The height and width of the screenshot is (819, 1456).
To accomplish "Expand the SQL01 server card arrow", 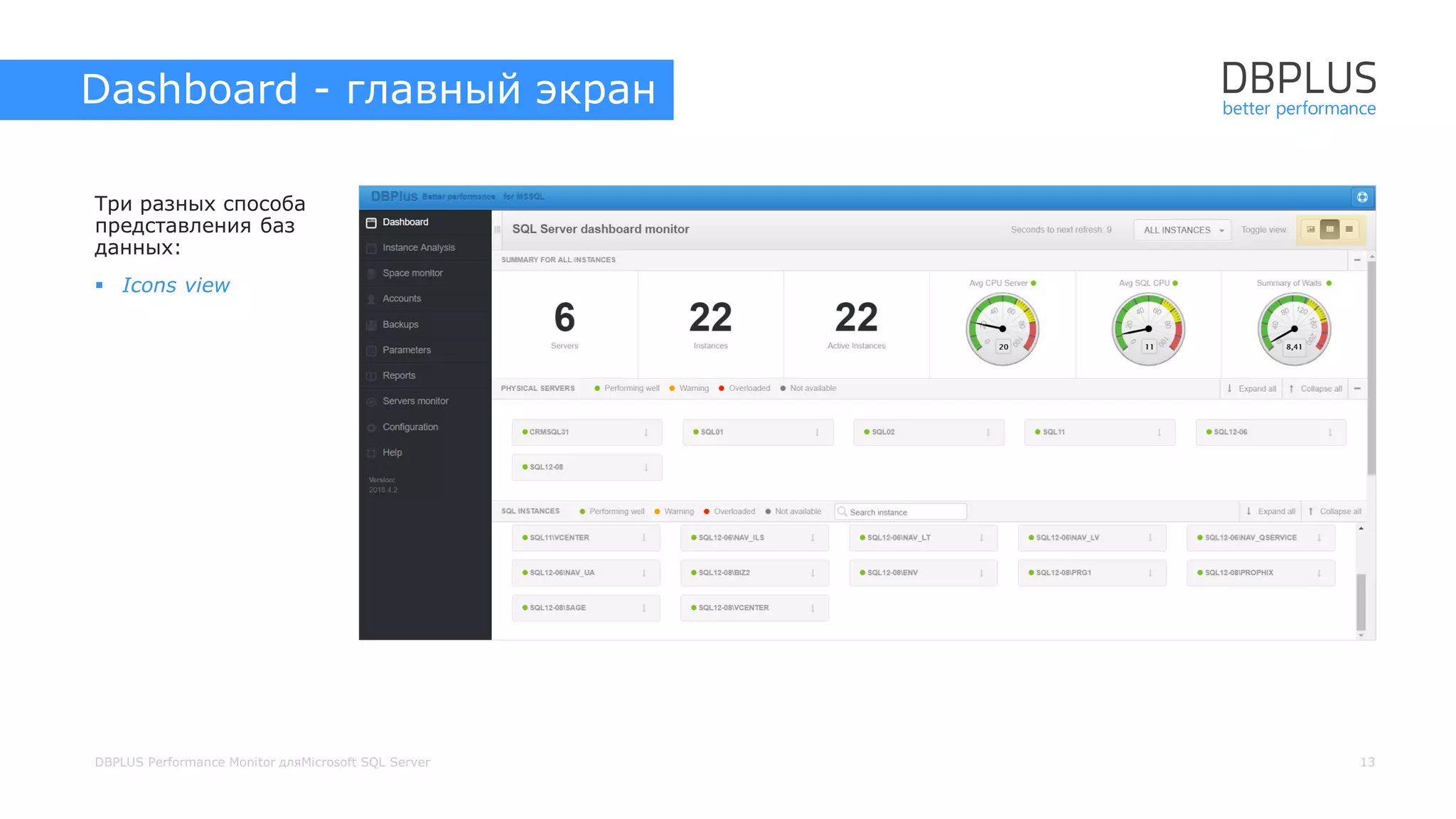I will pyautogui.click(x=817, y=432).
